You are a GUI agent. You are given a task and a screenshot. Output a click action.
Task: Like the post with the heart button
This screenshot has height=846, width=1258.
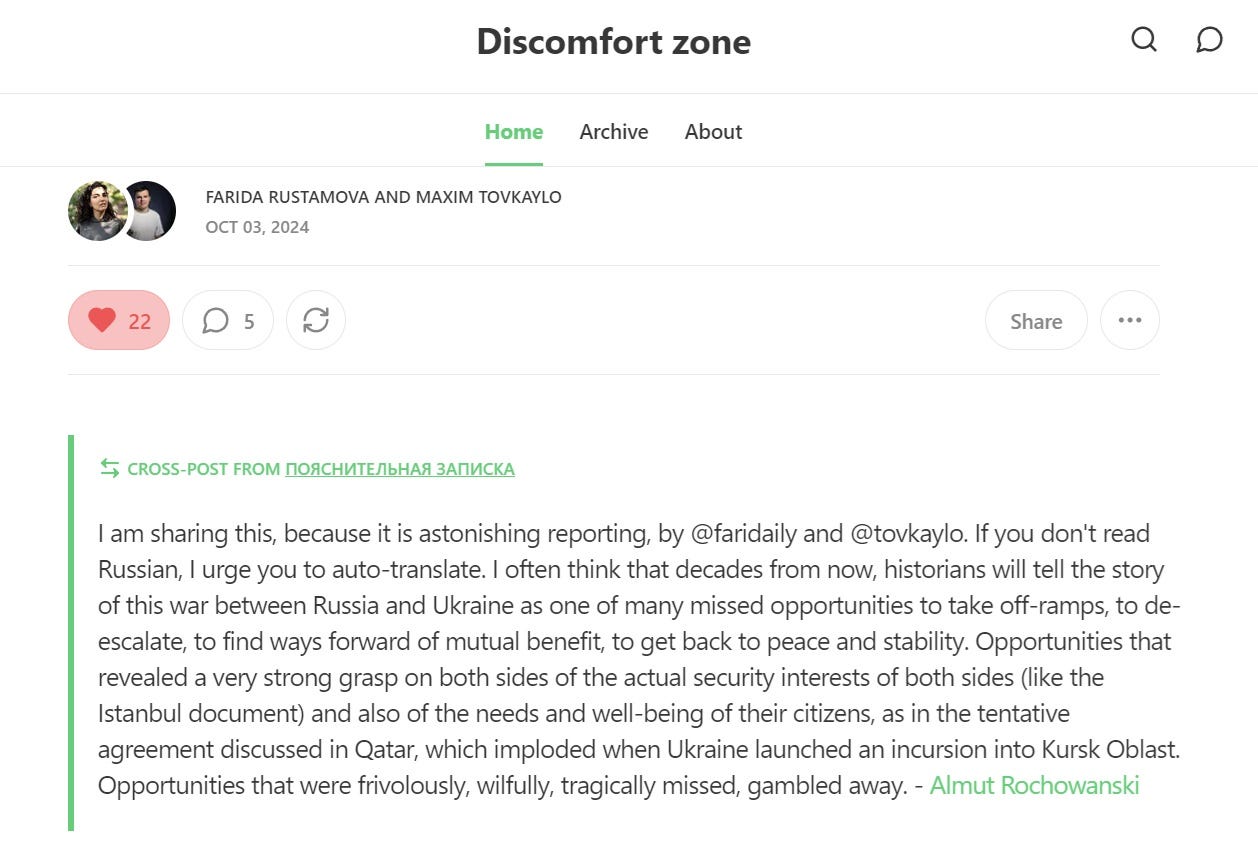(x=119, y=320)
